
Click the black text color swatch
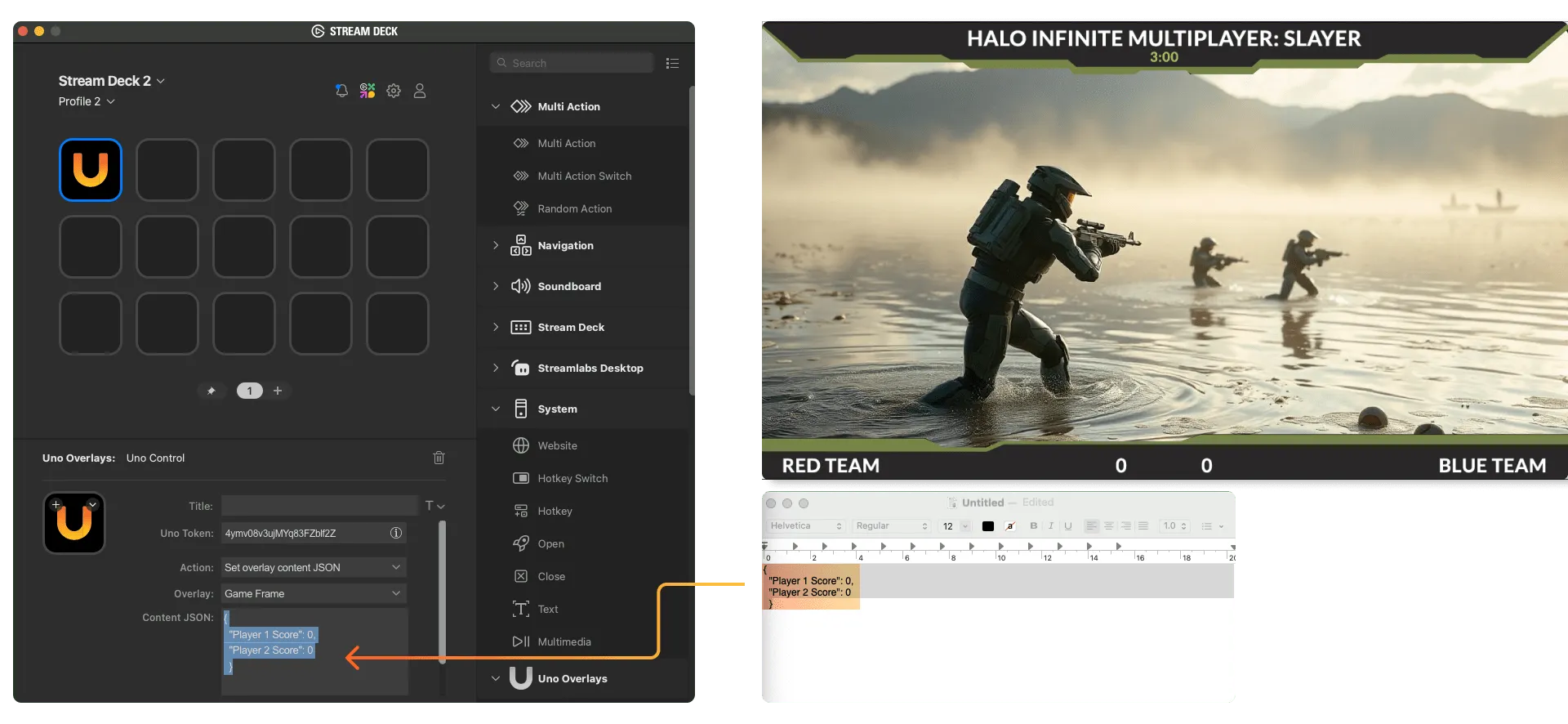click(988, 526)
